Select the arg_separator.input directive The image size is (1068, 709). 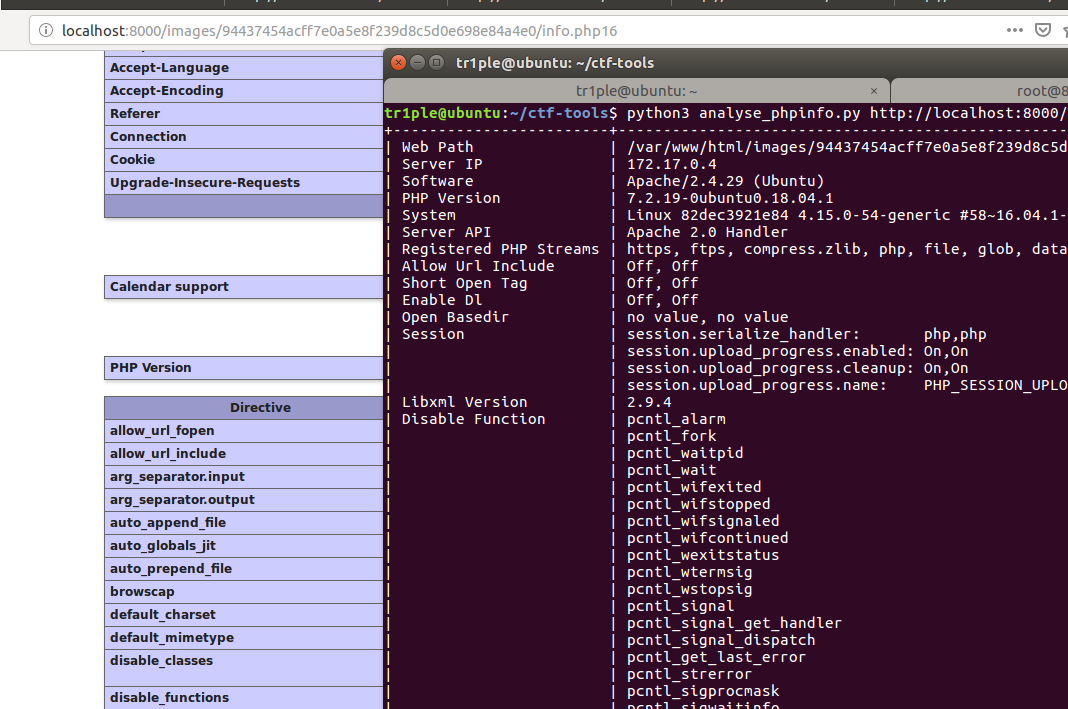(244, 477)
